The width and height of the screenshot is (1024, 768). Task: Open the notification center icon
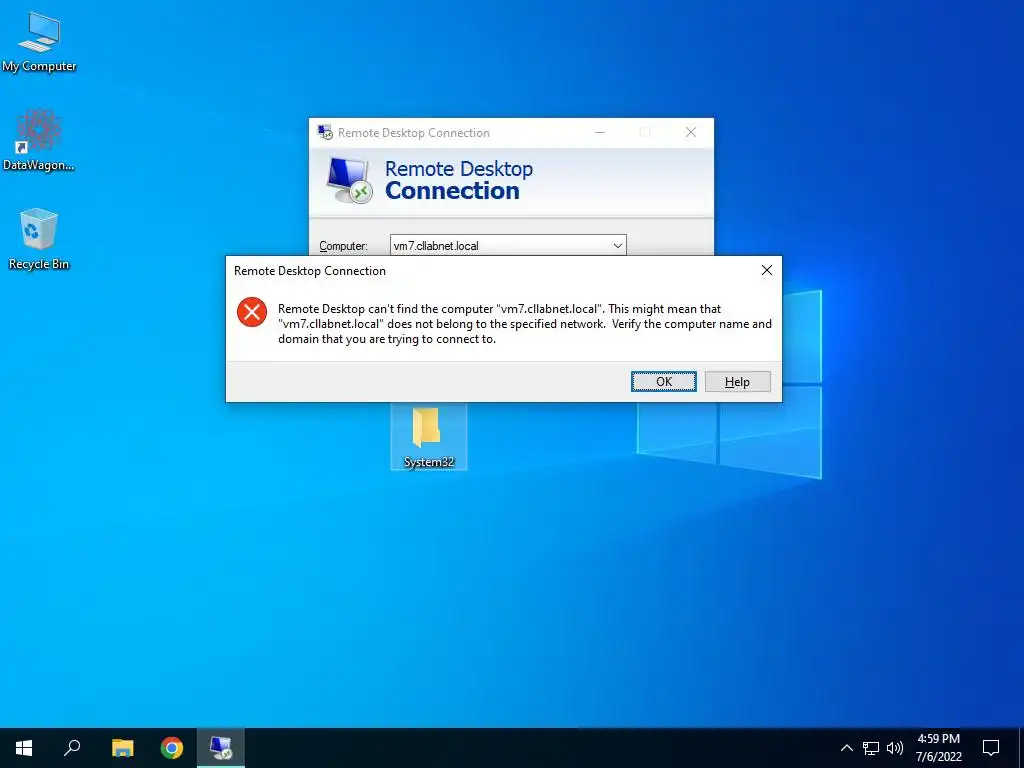point(991,748)
